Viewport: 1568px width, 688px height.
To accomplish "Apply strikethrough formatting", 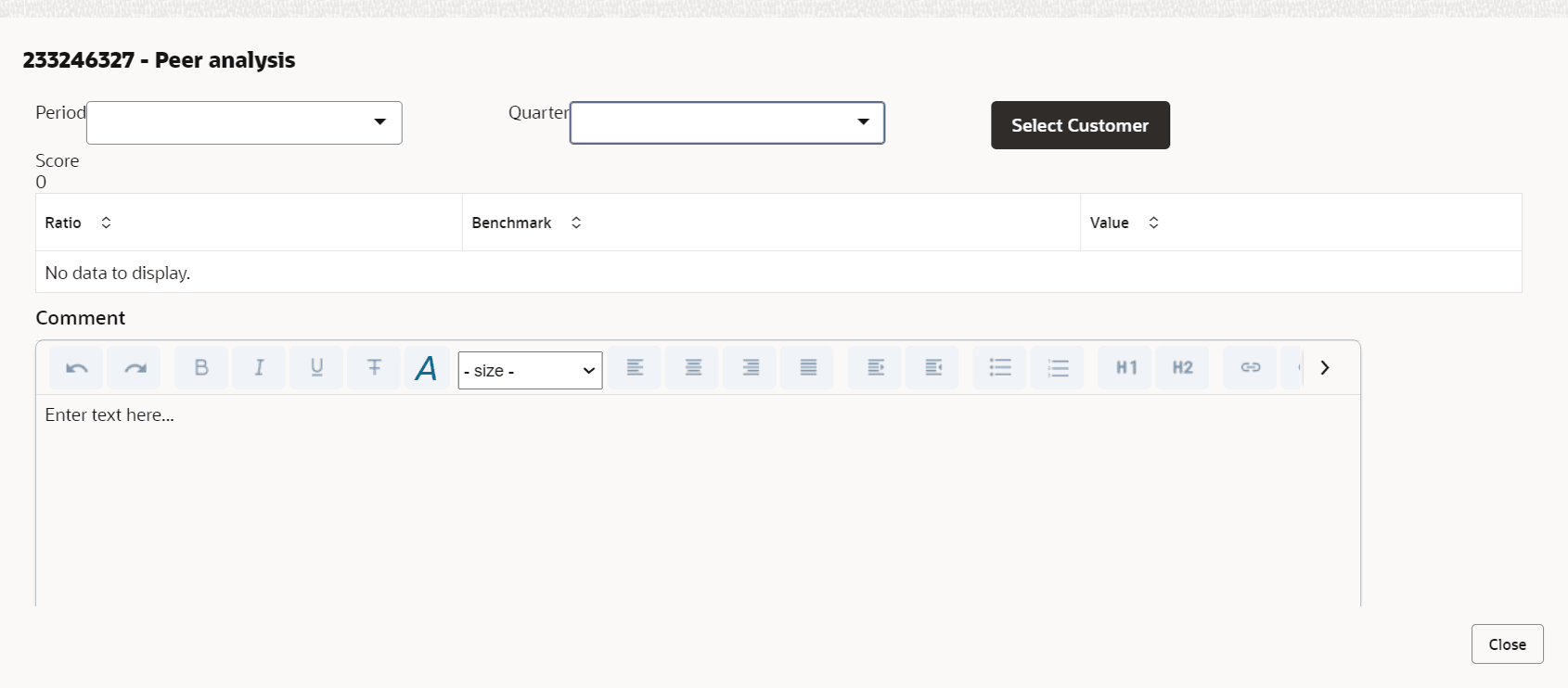I will [374, 368].
